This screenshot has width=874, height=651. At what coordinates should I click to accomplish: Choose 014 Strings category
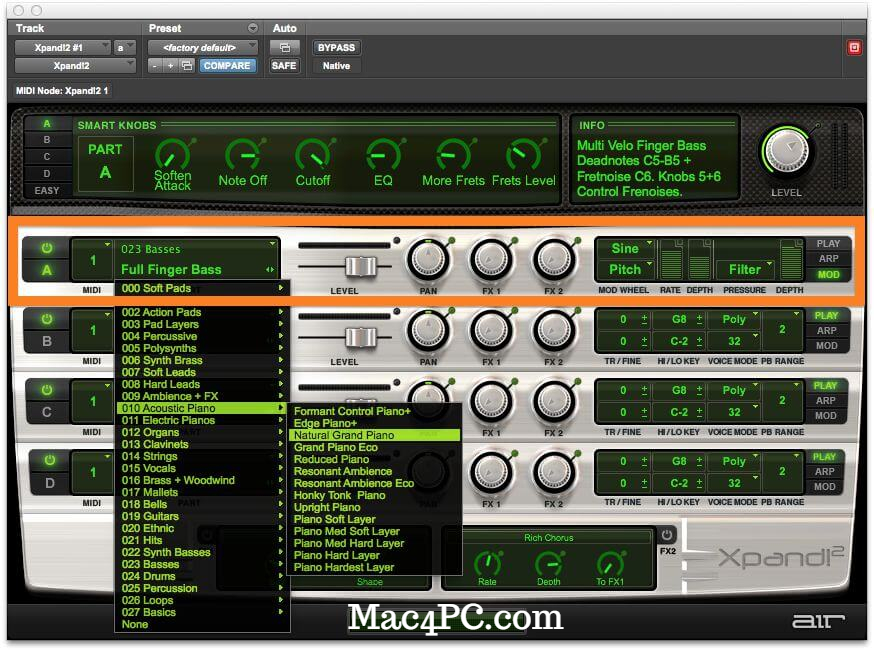pos(202,456)
